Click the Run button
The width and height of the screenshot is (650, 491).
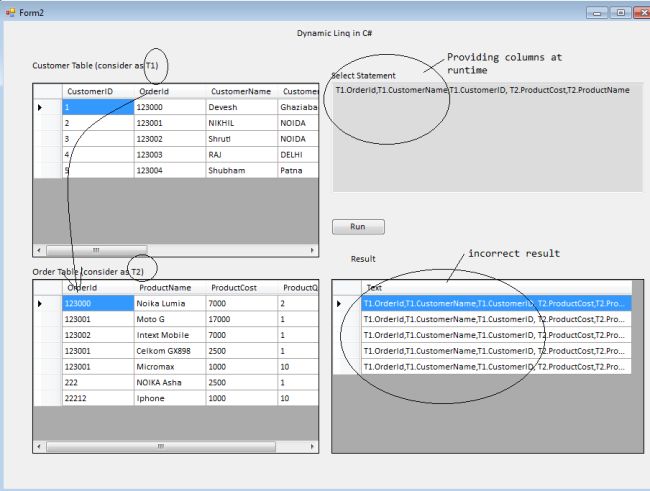pyautogui.click(x=358, y=227)
